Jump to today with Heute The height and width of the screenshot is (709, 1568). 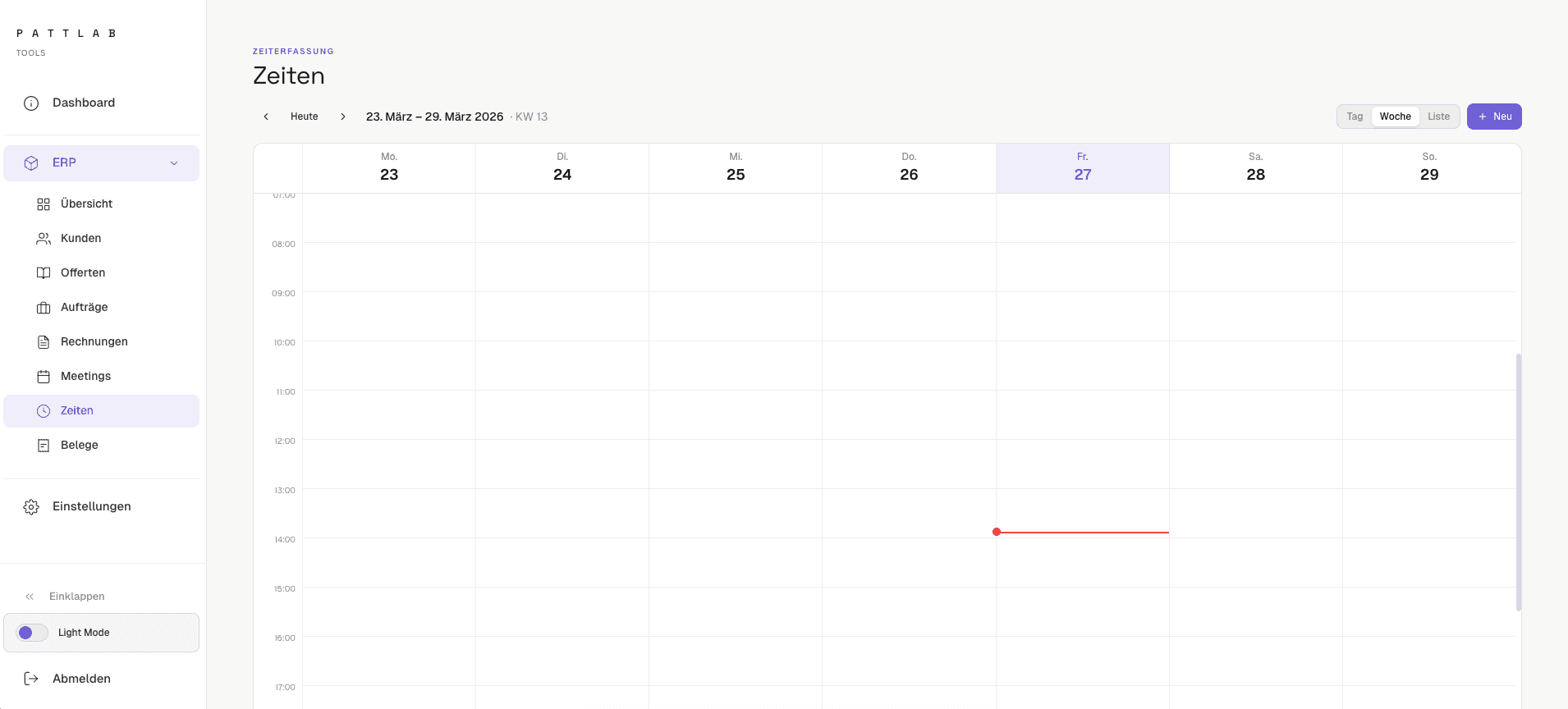click(x=304, y=117)
